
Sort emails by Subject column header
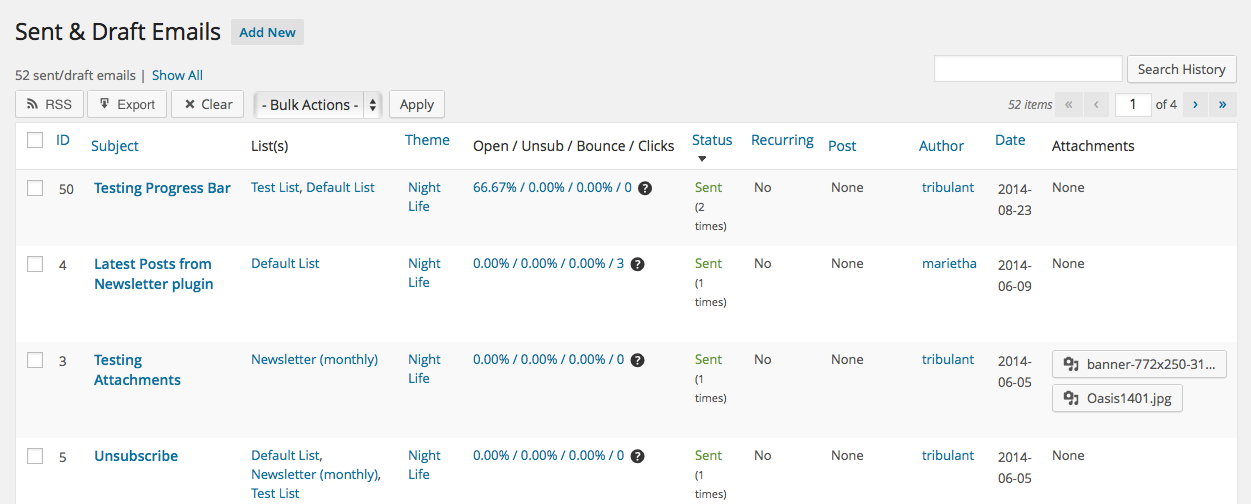click(x=115, y=146)
